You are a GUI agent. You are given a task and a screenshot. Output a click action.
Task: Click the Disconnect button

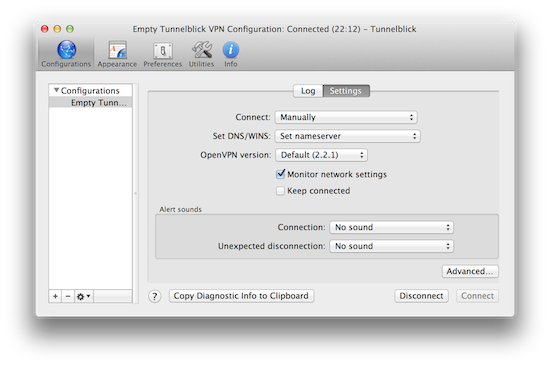coord(421,296)
